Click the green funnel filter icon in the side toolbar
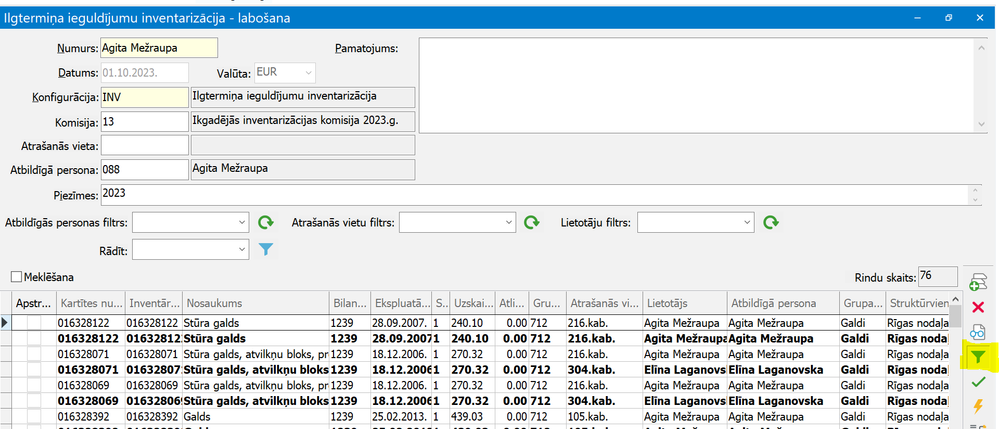This screenshot has height=429, width=999. [978, 359]
